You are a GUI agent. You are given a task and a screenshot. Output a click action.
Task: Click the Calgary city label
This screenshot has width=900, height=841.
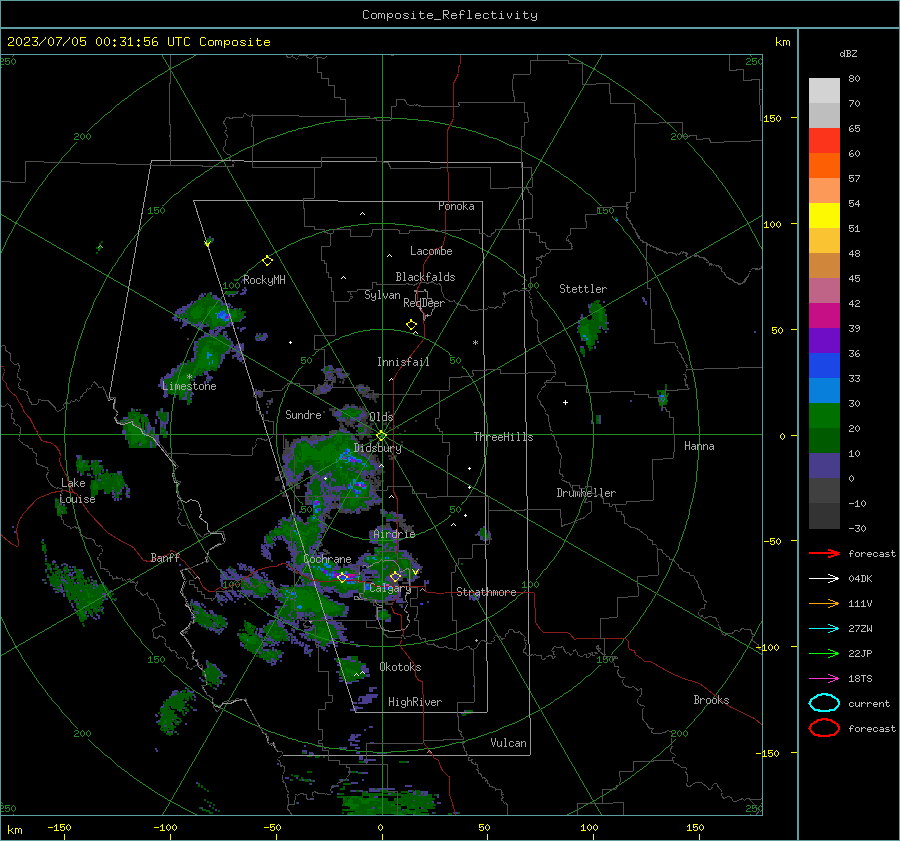point(390,588)
